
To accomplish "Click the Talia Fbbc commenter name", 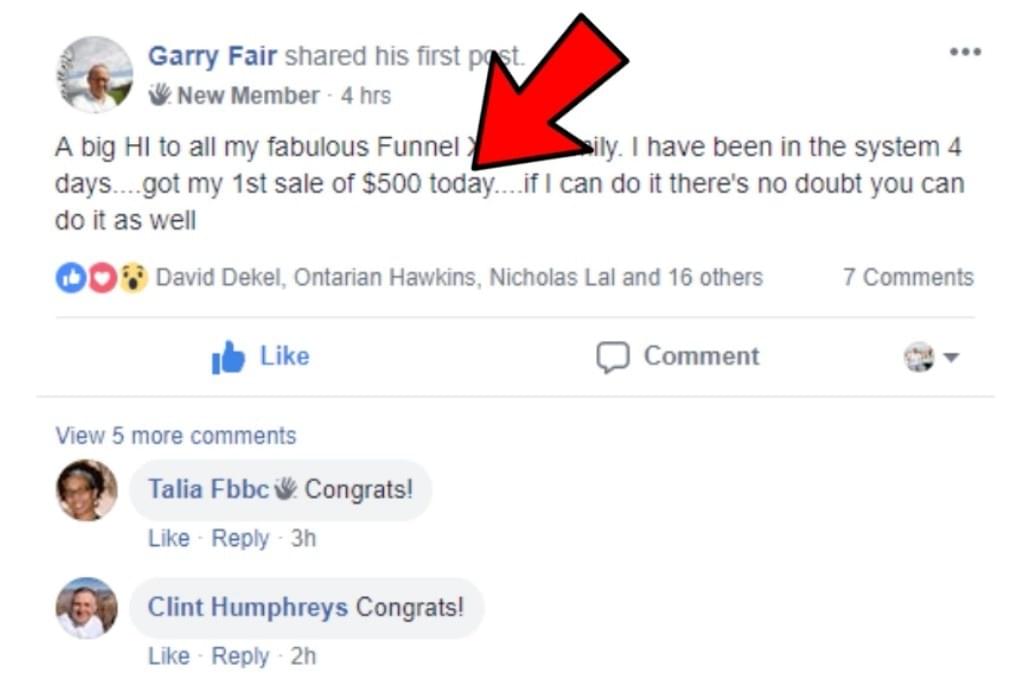I will pos(208,489).
